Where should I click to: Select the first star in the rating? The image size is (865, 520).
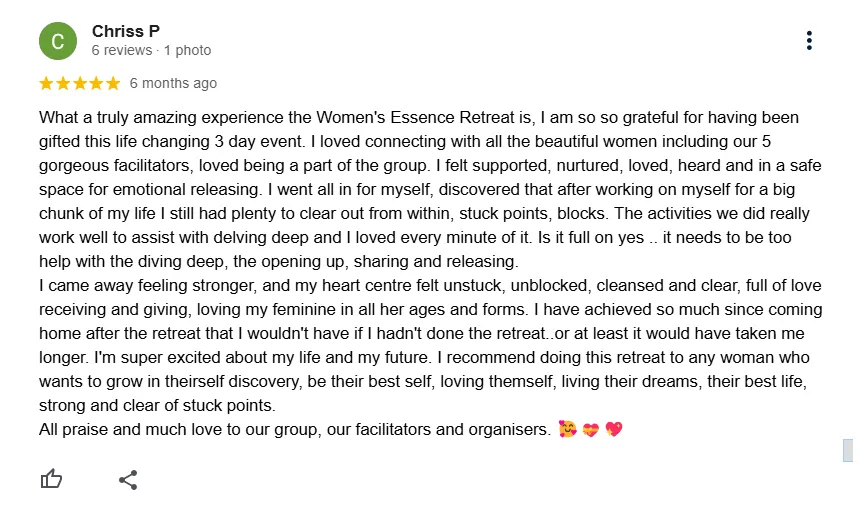46,83
